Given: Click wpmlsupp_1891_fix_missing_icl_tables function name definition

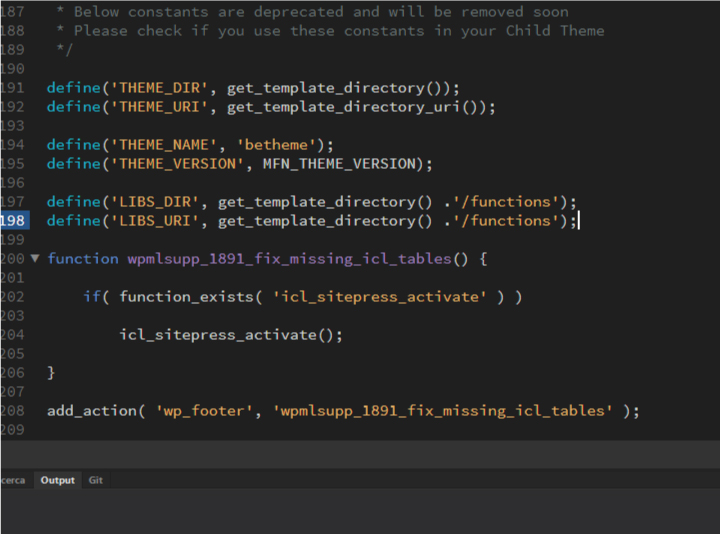Looking at the screenshot, I should [x=289, y=259].
